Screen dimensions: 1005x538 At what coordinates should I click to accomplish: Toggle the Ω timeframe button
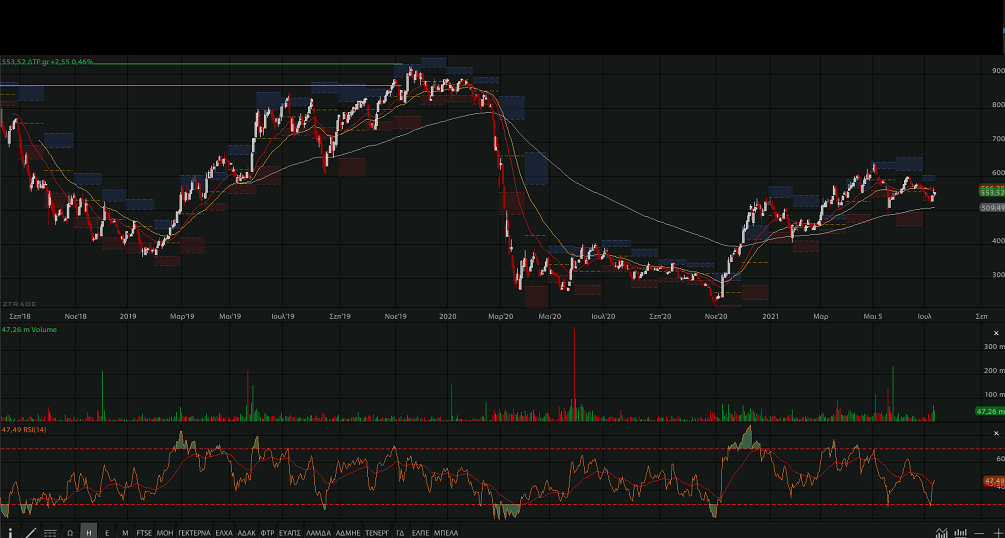[70, 532]
